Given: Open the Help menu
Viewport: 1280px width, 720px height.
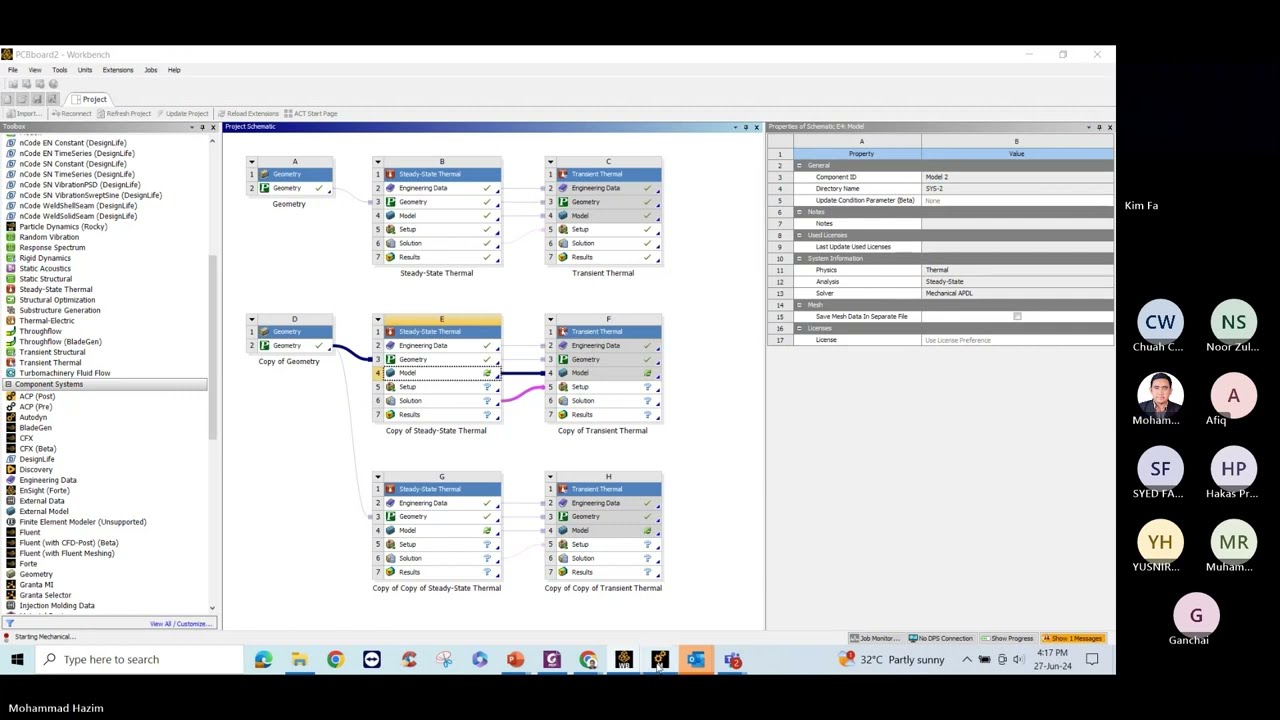Looking at the screenshot, I should click(x=174, y=70).
